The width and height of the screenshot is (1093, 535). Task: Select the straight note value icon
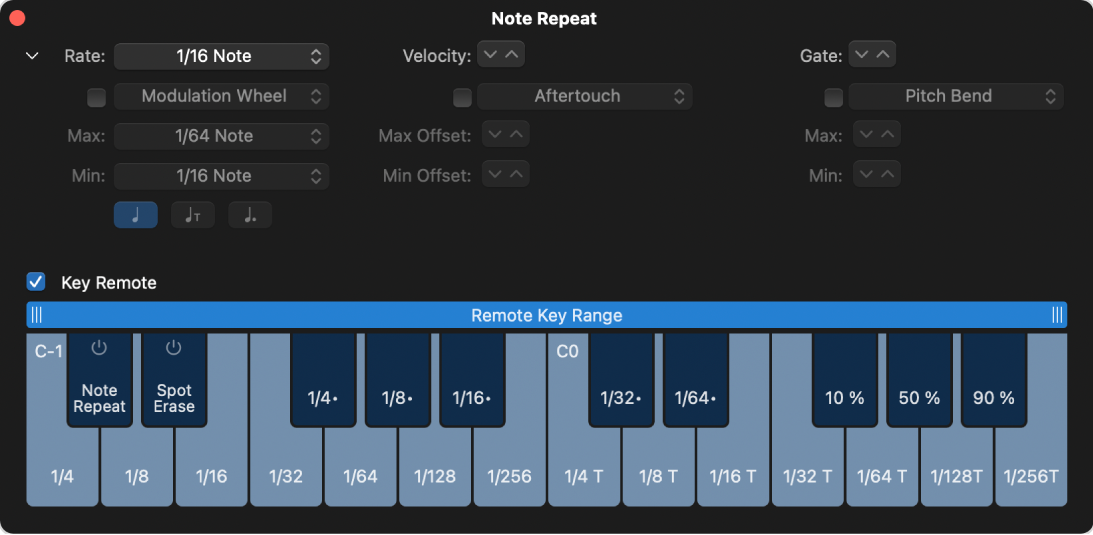coord(136,215)
